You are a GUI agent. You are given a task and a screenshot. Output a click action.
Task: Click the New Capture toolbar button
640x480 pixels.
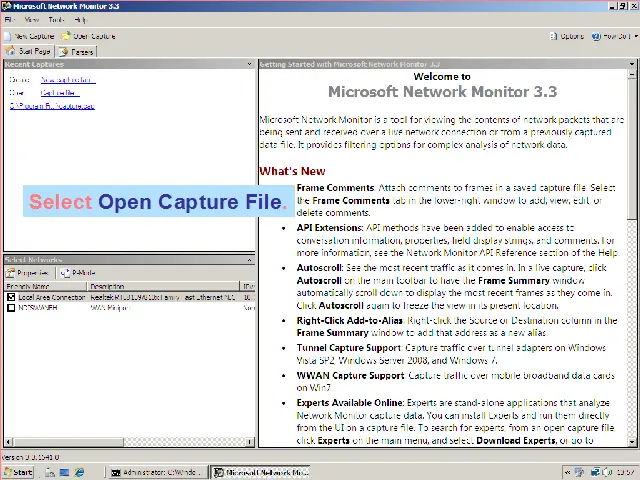tap(29, 36)
